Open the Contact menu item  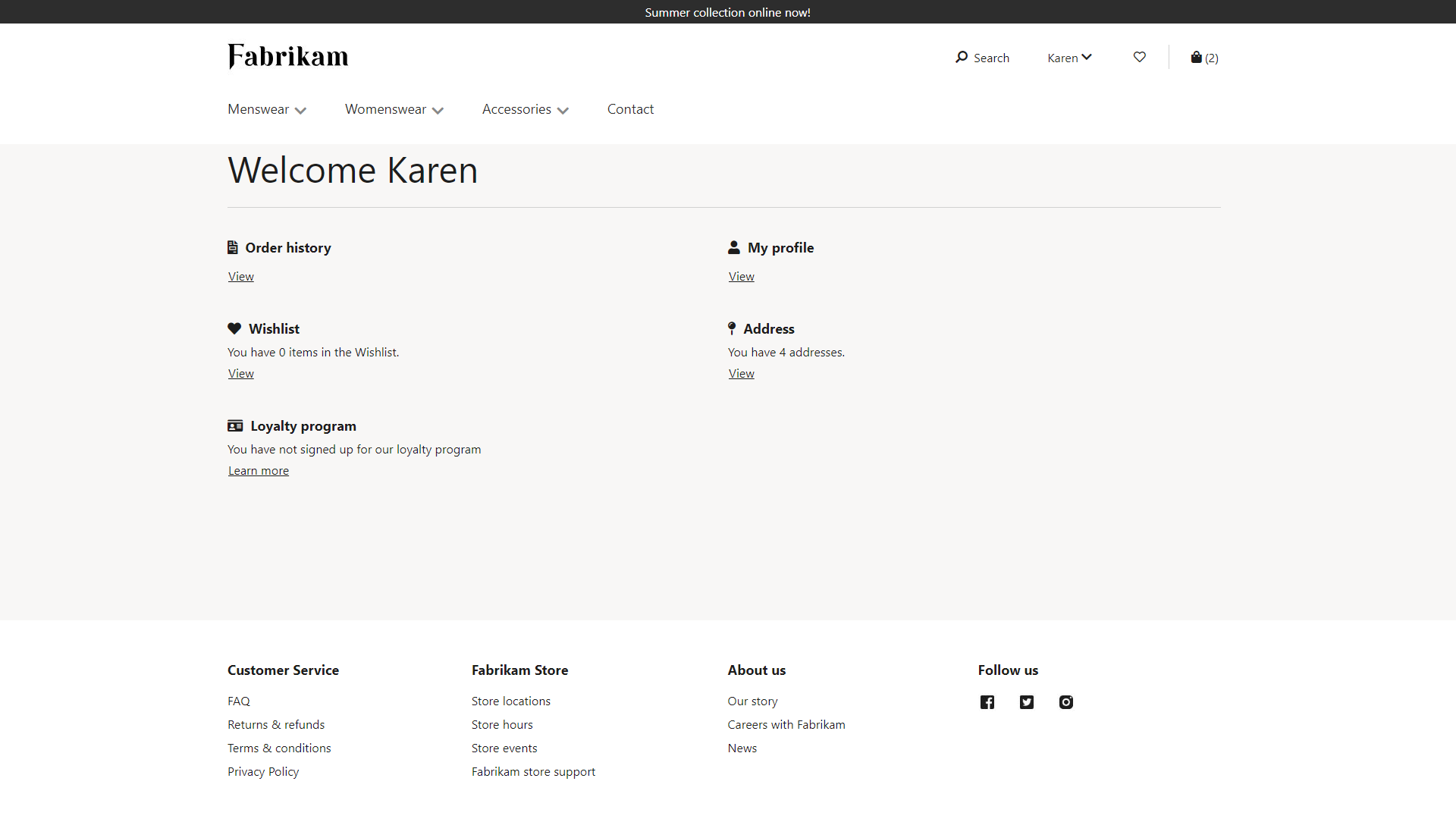631,109
